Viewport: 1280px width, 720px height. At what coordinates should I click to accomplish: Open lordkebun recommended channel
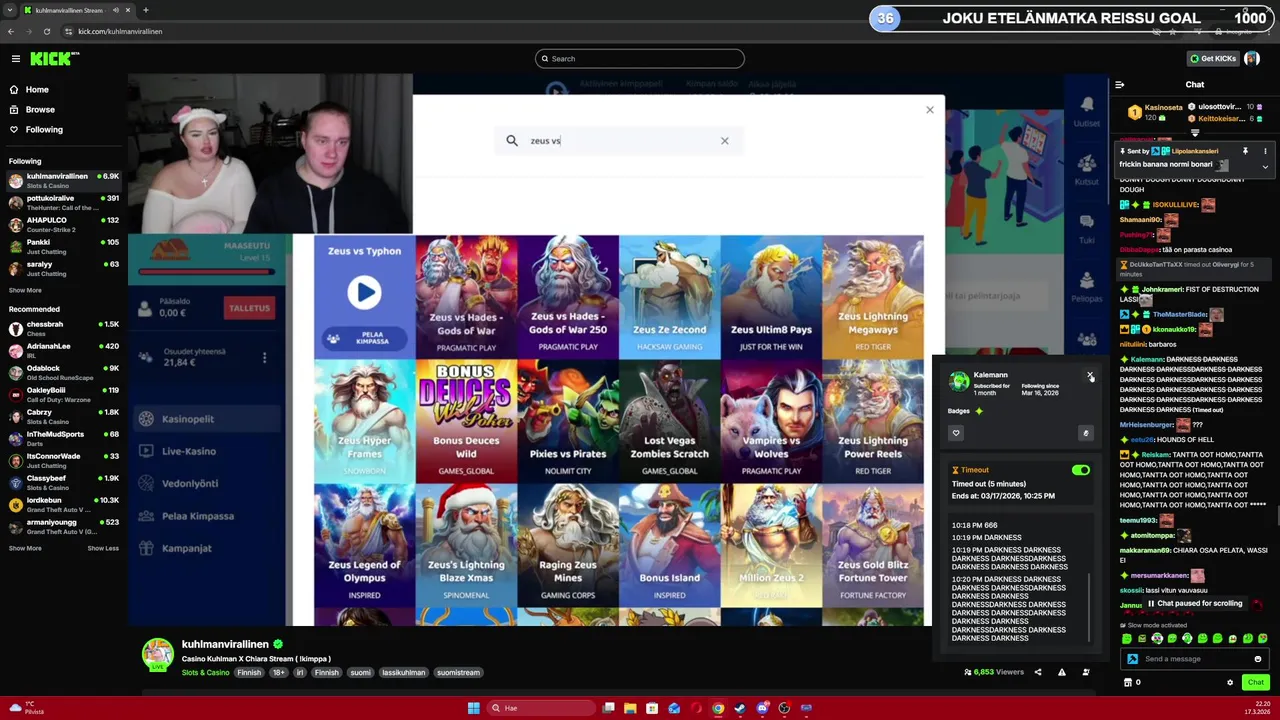tap(64, 505)
